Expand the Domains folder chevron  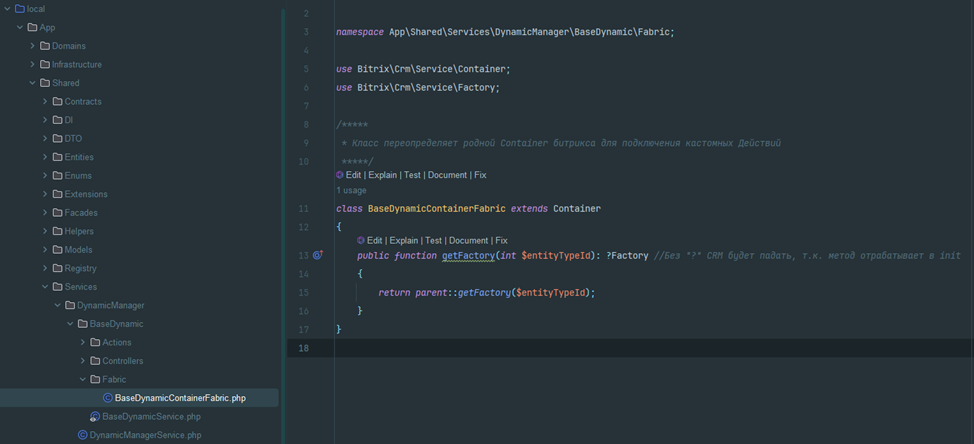pyautogui.click(x=32, y=46)
